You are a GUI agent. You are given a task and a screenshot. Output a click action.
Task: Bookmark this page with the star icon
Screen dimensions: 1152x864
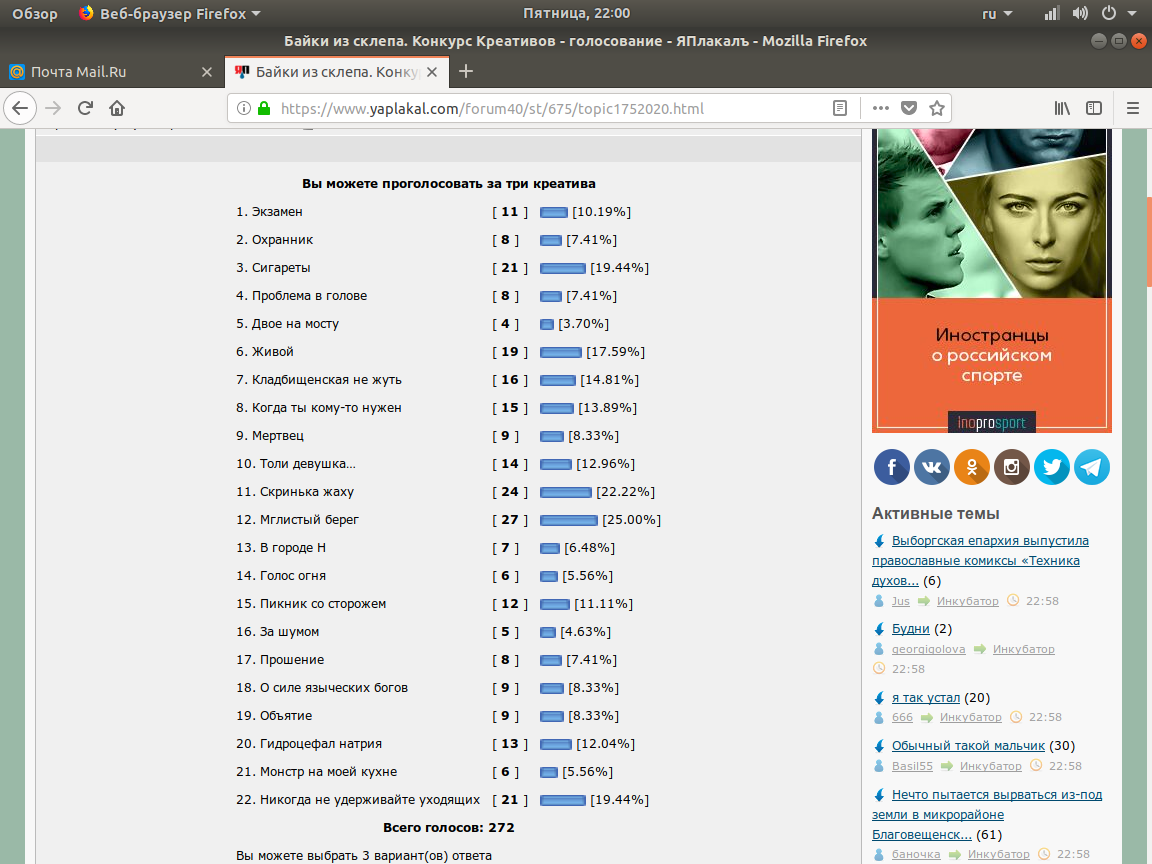pyautogui.click(x=937, y=108)
